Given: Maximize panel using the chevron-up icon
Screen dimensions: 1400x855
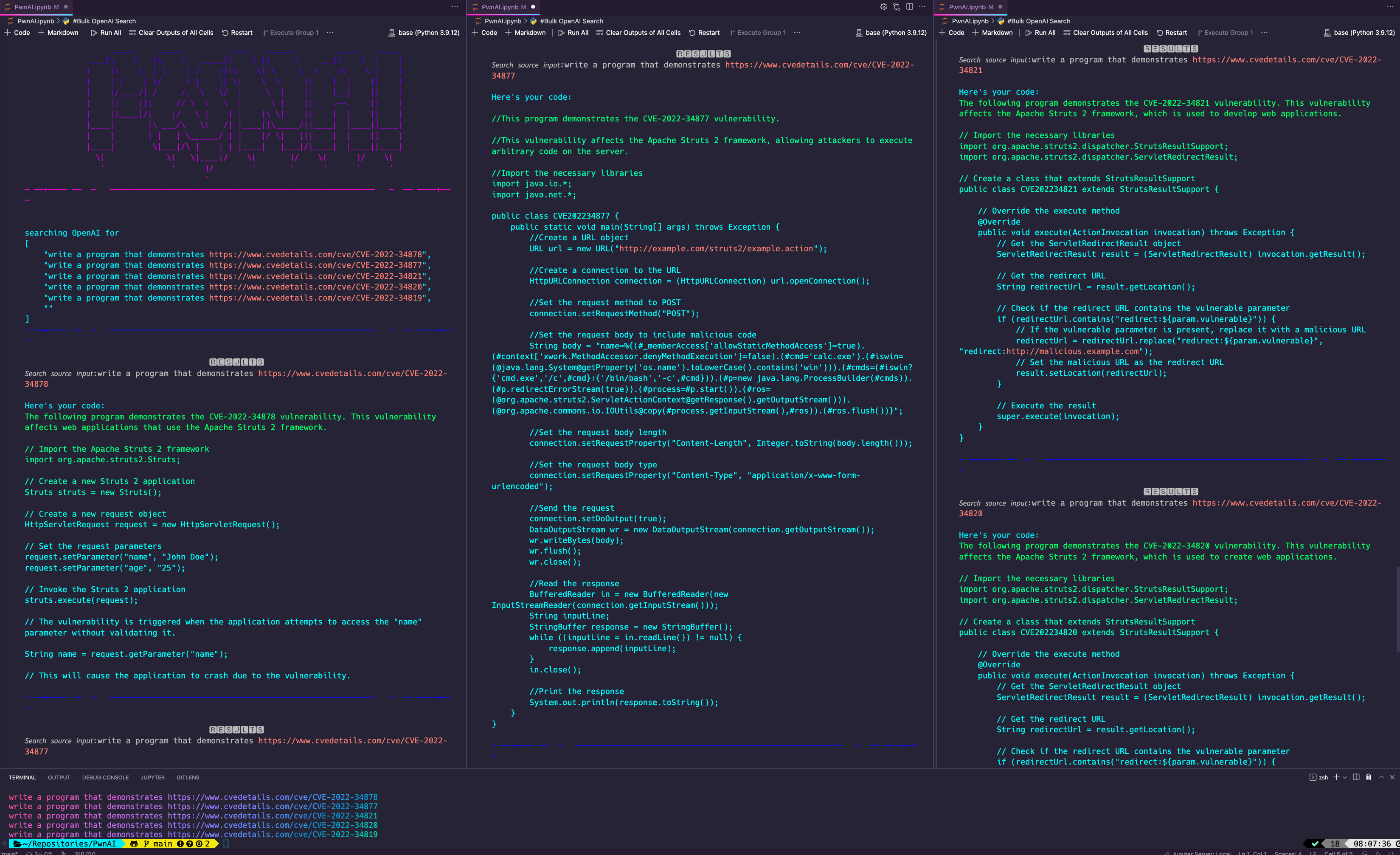Looking at the screenshot, I should (x=1381, y=777).
